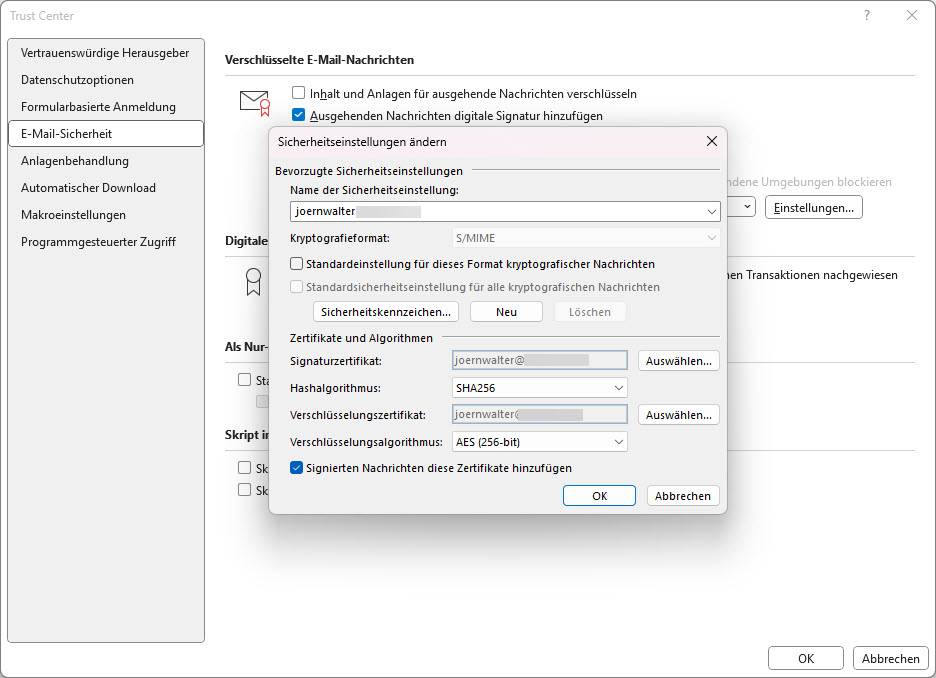Expand the Name der Sicherheitseinstellung dropdown
This screenshot has height=678, width=936.
(711, 212)
